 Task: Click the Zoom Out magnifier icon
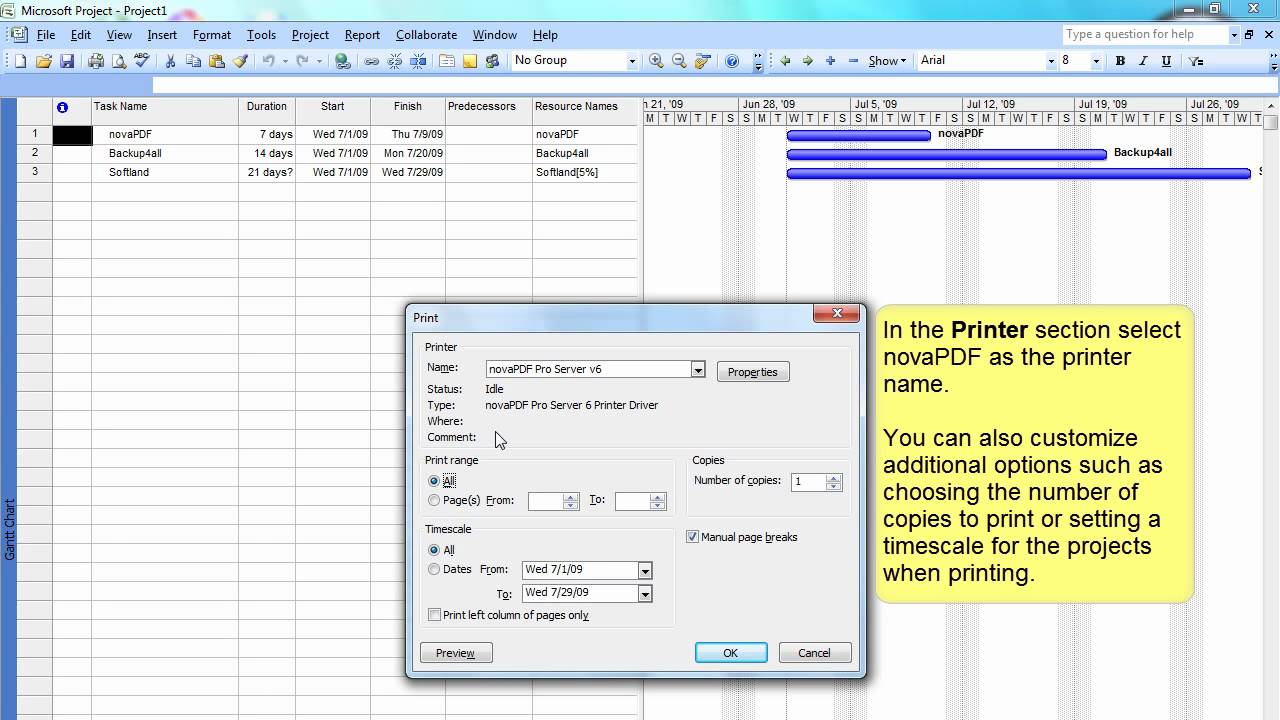pyautogui.click(x=679, y=61)
